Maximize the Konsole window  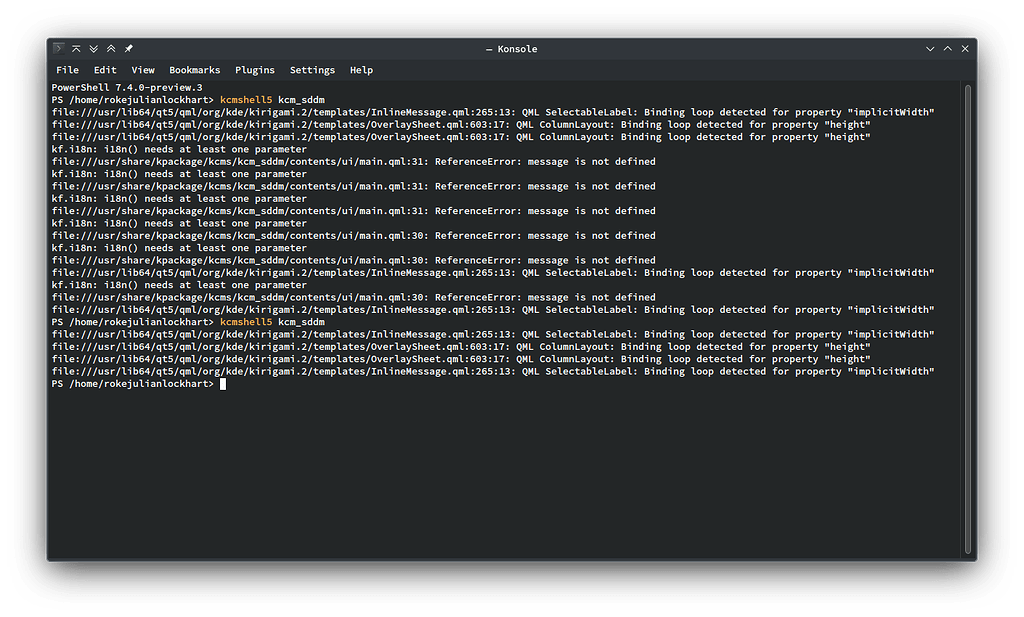[949, 49]
